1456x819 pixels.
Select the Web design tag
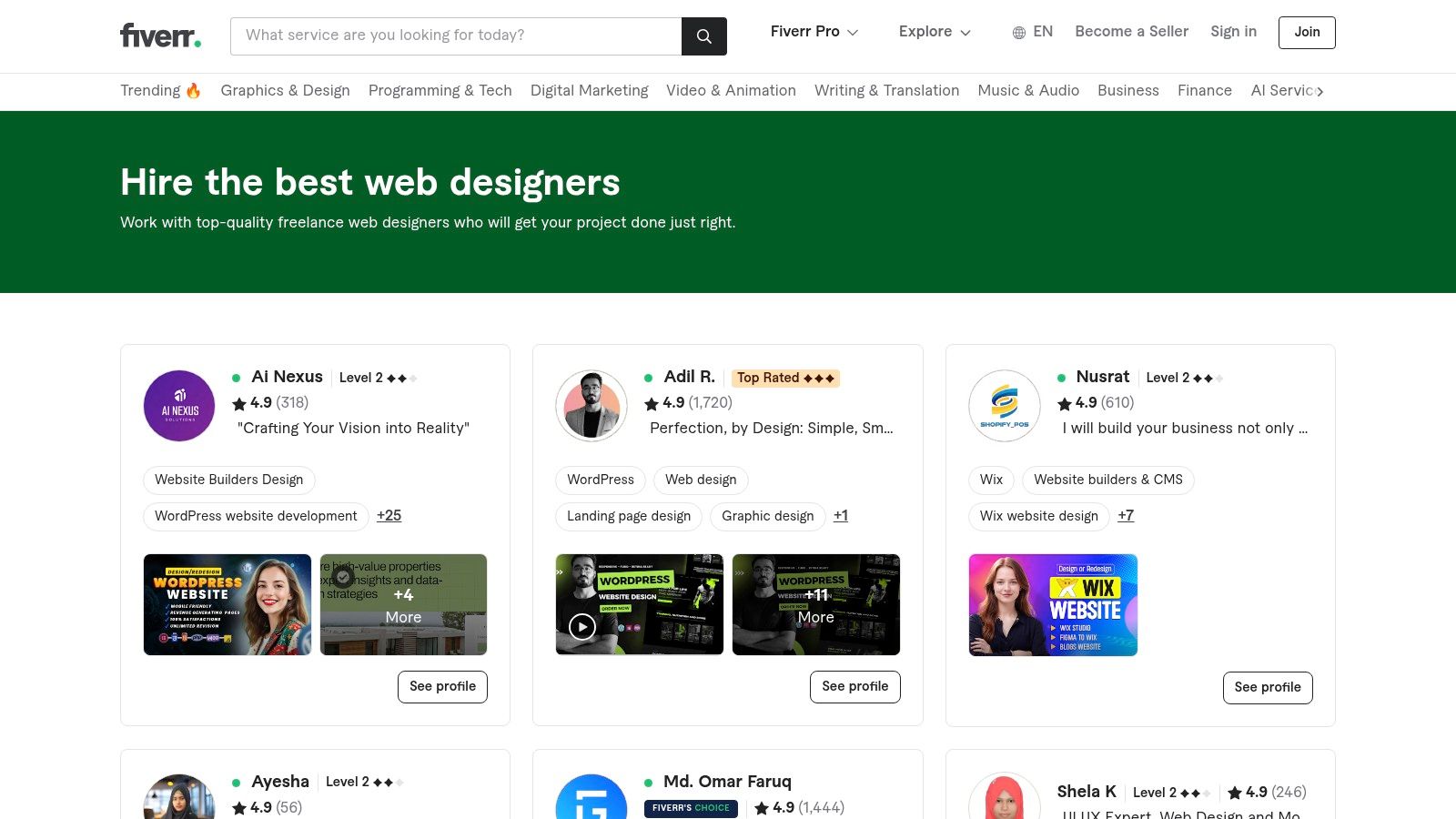click(x=701, y=480)
